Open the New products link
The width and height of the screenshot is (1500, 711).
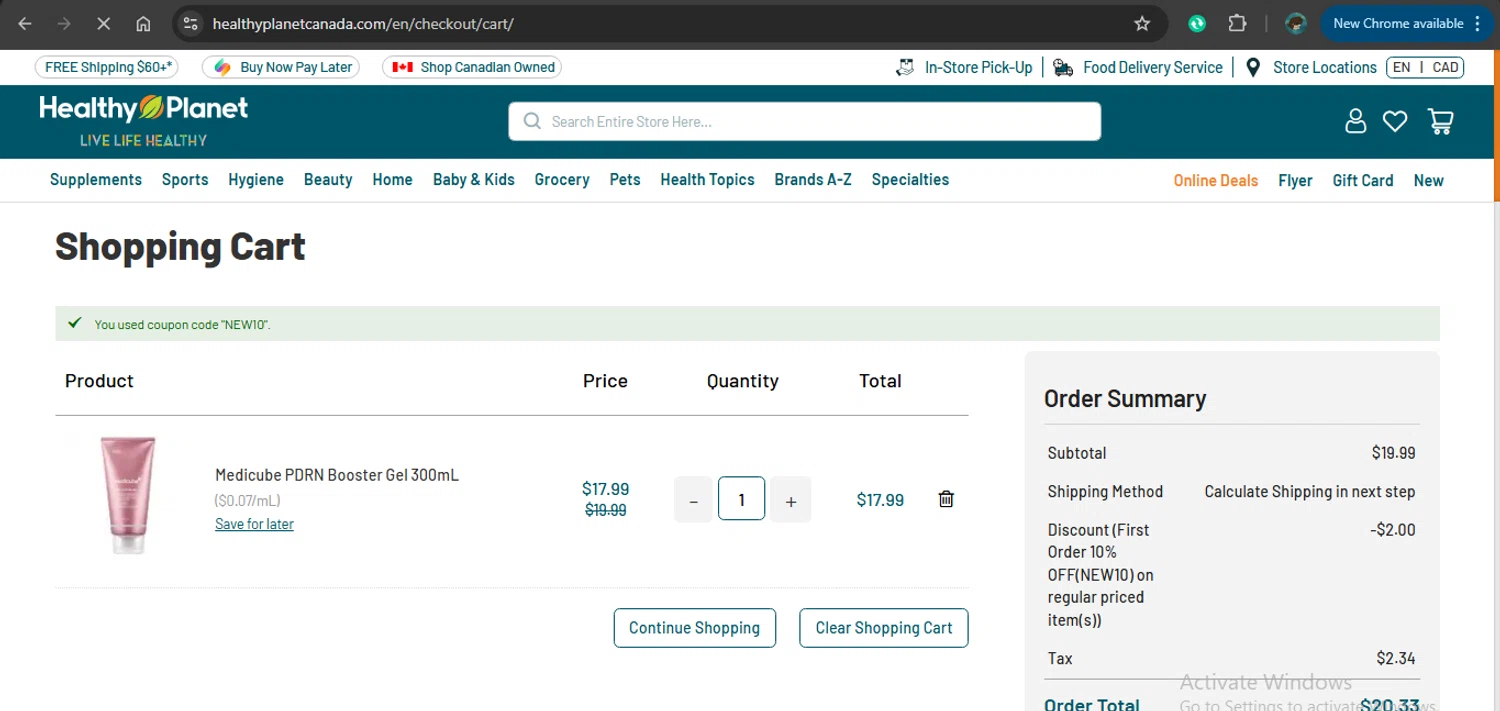click(x=1428, y=181)
